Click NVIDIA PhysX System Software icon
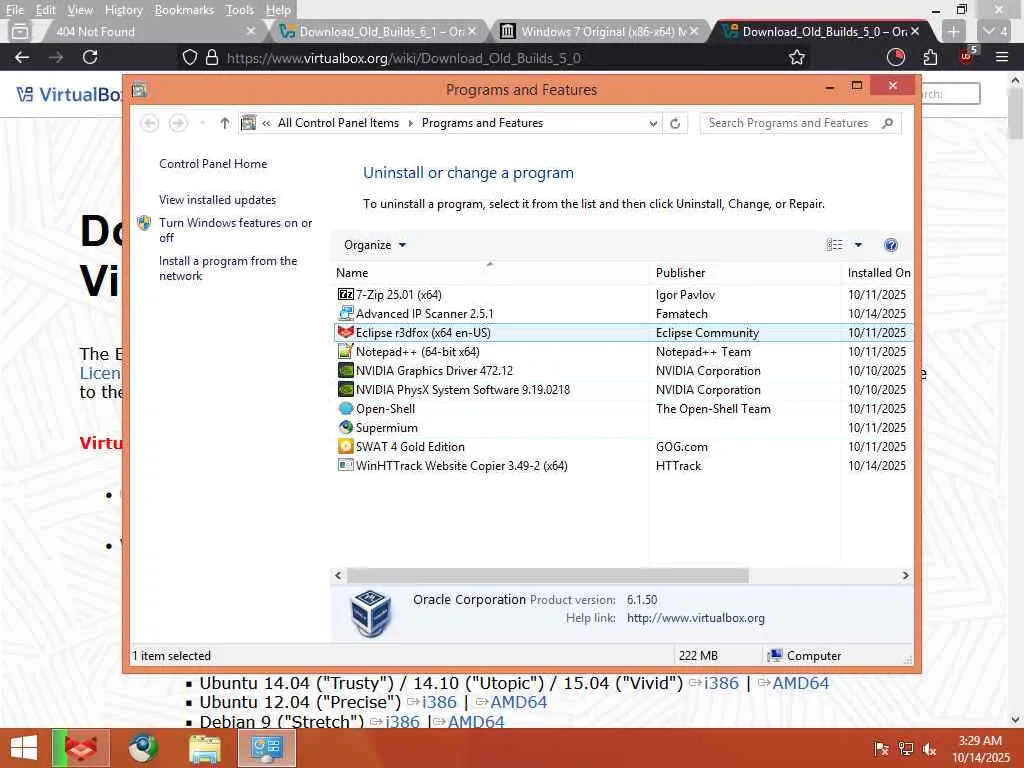 [x=345, y=389]
